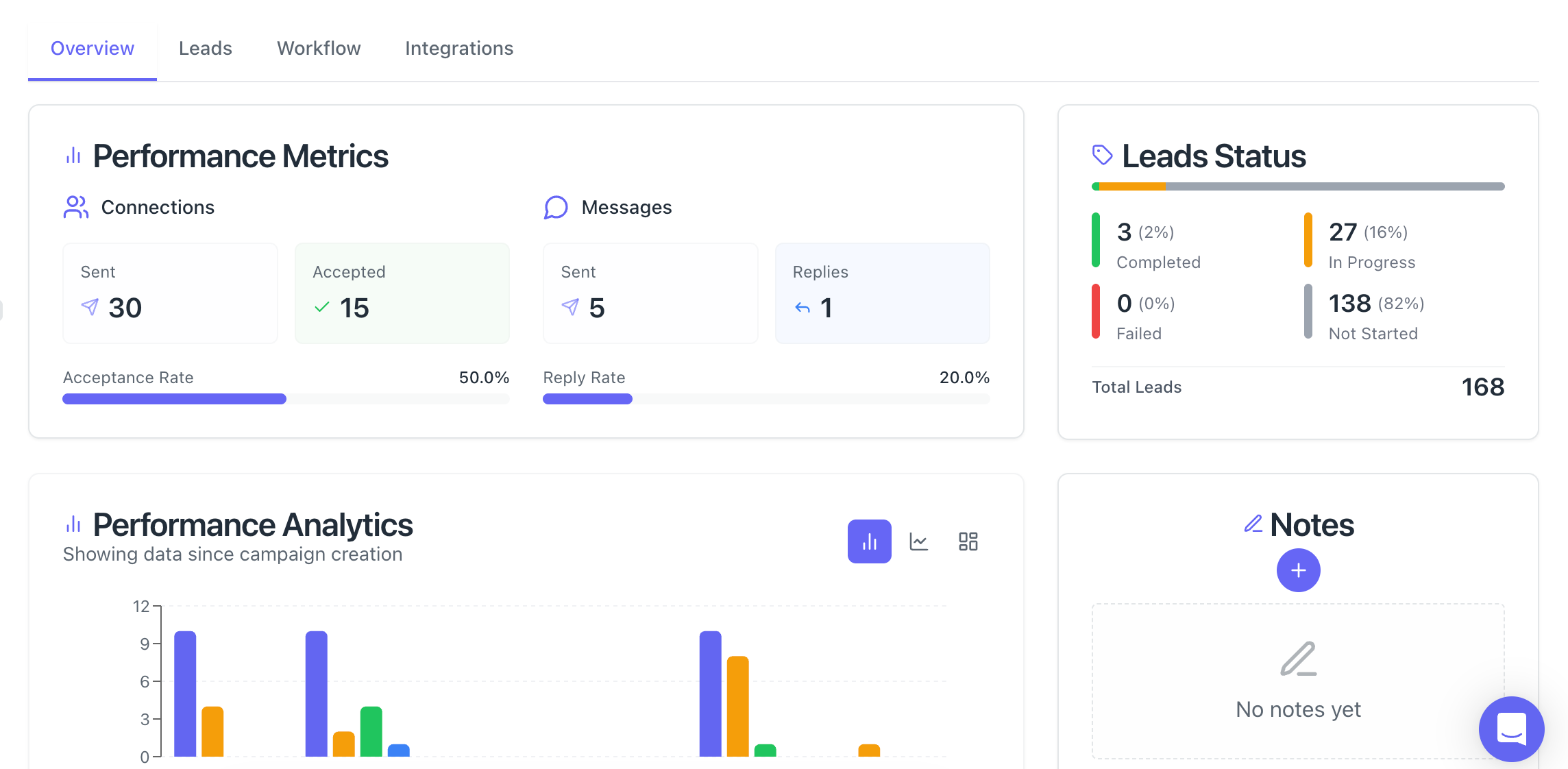
Task: Click the Connections people icon
Action: click(76, 207)
